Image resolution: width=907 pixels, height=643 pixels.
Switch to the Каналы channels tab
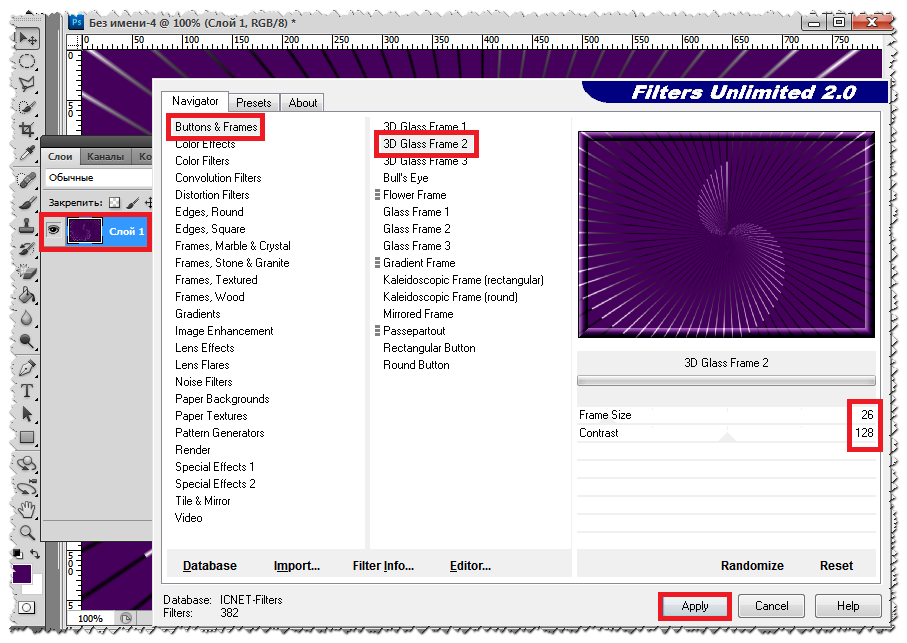tap(105, 156)
